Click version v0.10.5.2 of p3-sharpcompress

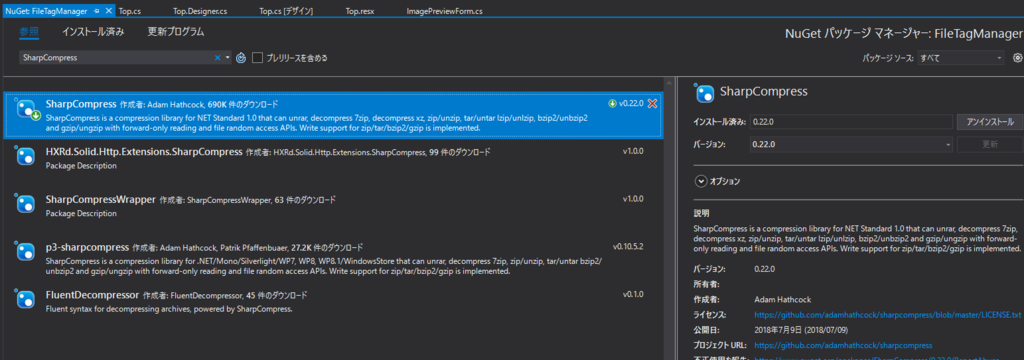click(628, 247)
